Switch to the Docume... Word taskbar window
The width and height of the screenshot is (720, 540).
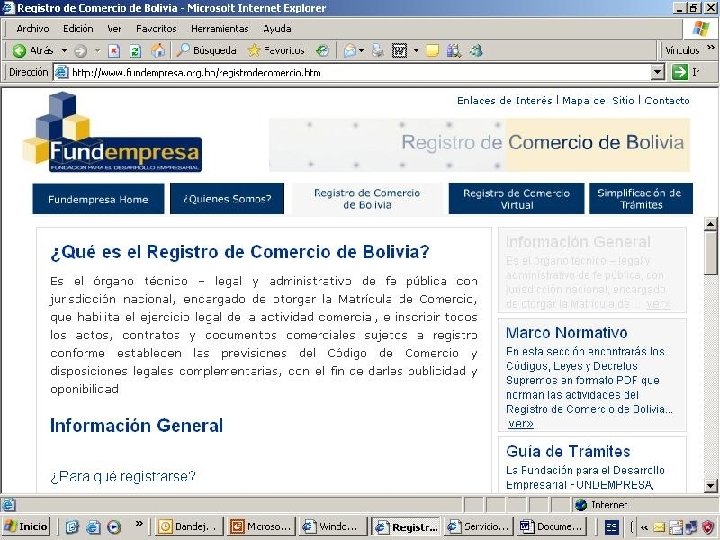(551, 527)
